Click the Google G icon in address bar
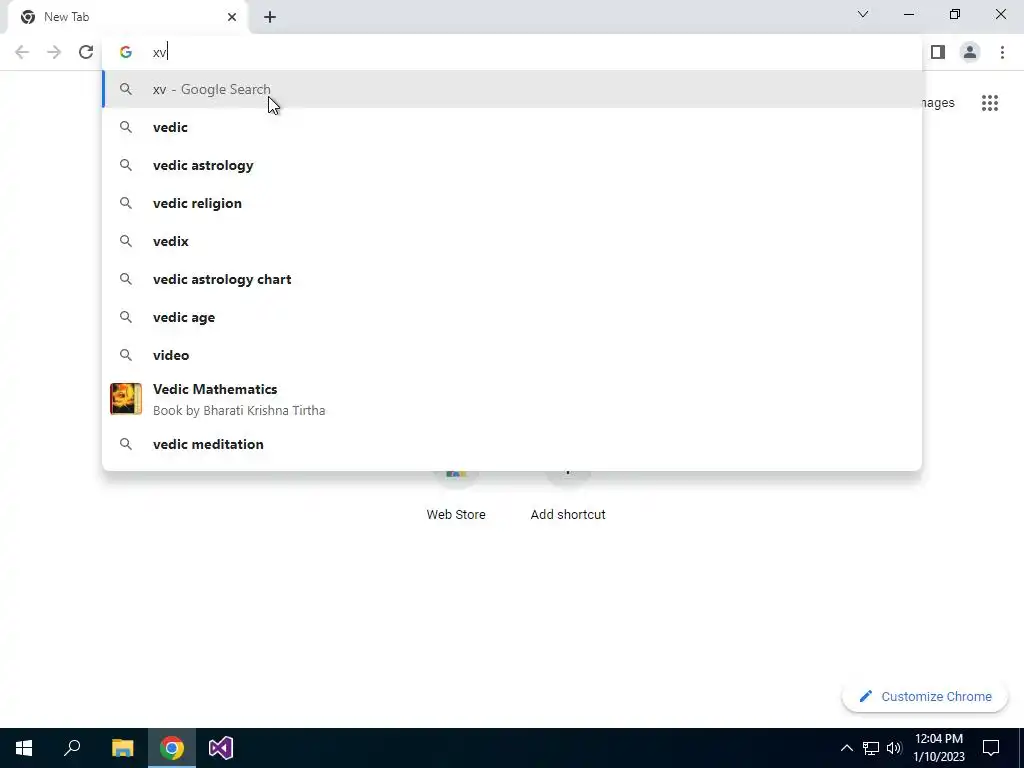Image resolution: width=1024 pixels, height=768 pixels. click(125, 52)
